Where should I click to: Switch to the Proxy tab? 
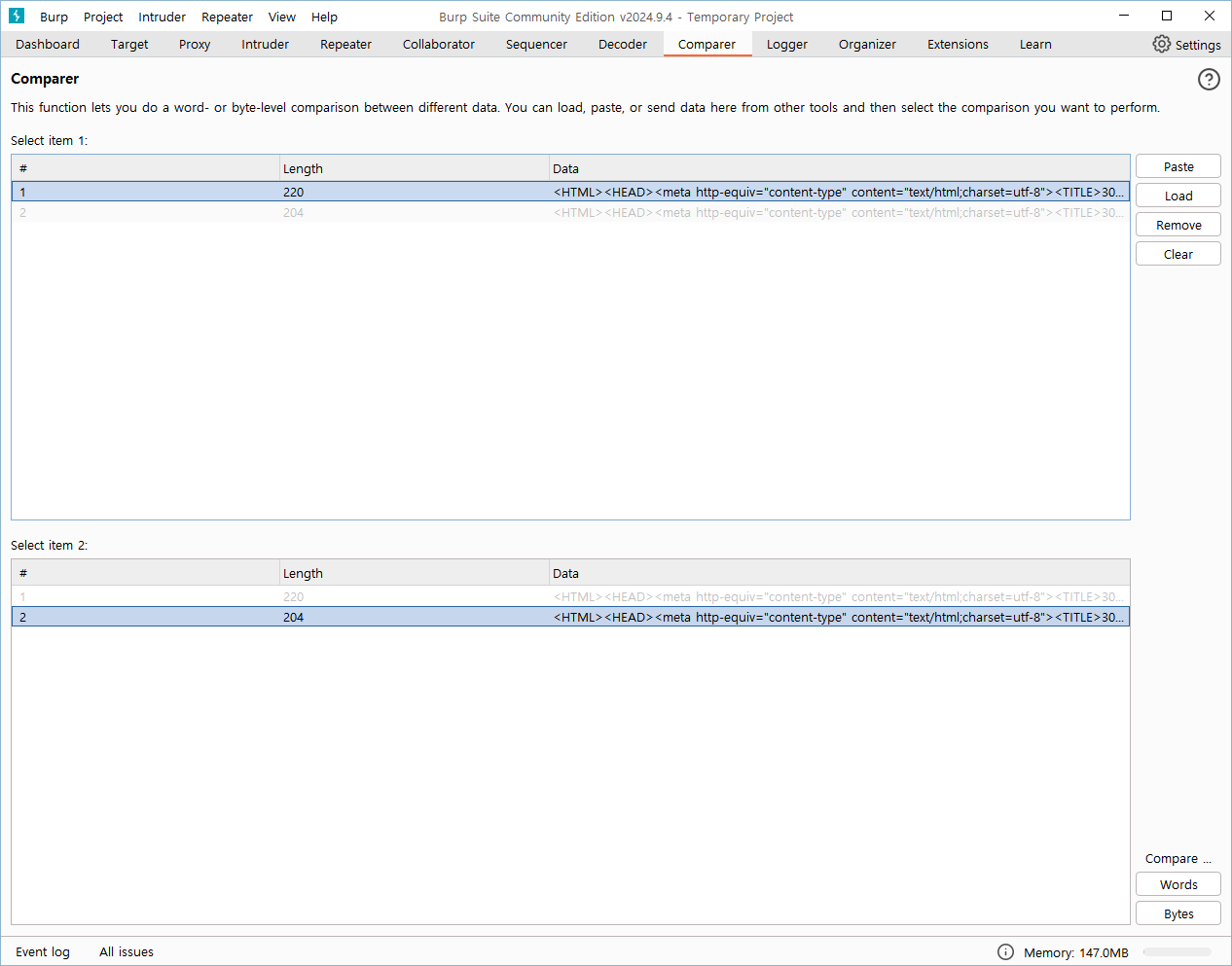(x=195, y=44)
